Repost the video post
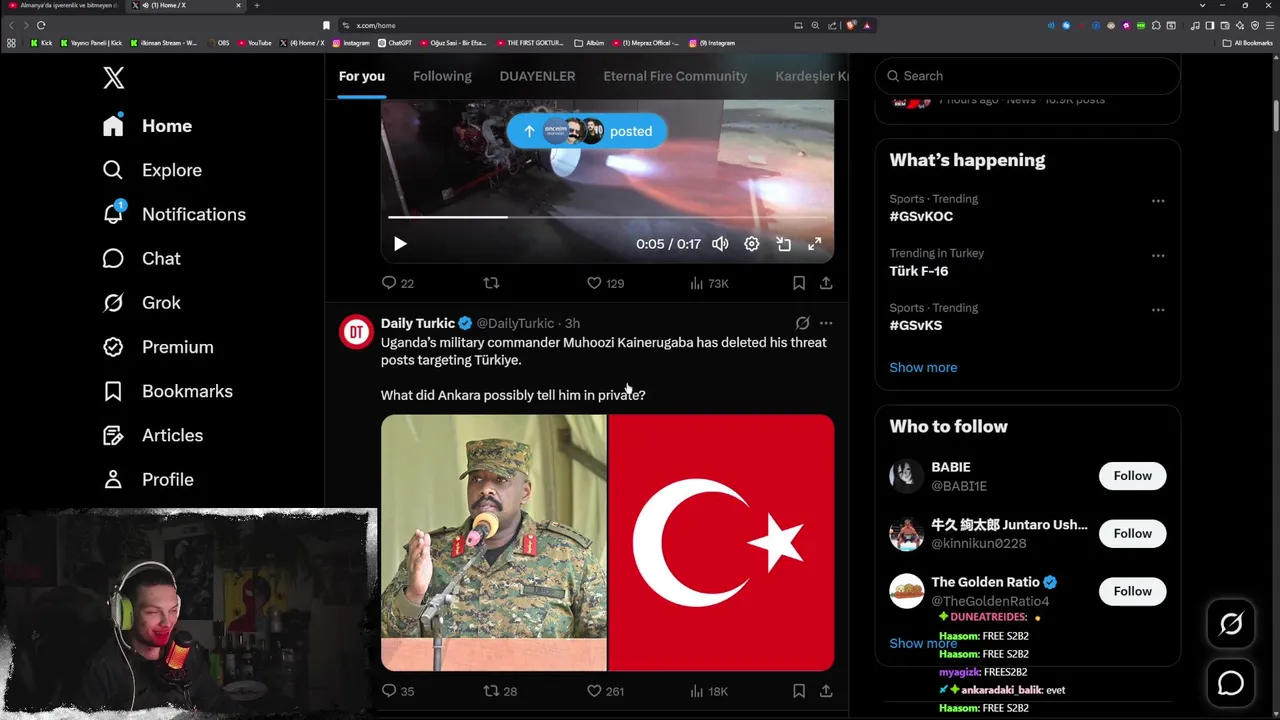This screenshot has width=1280, height=720. click(491, 283)
